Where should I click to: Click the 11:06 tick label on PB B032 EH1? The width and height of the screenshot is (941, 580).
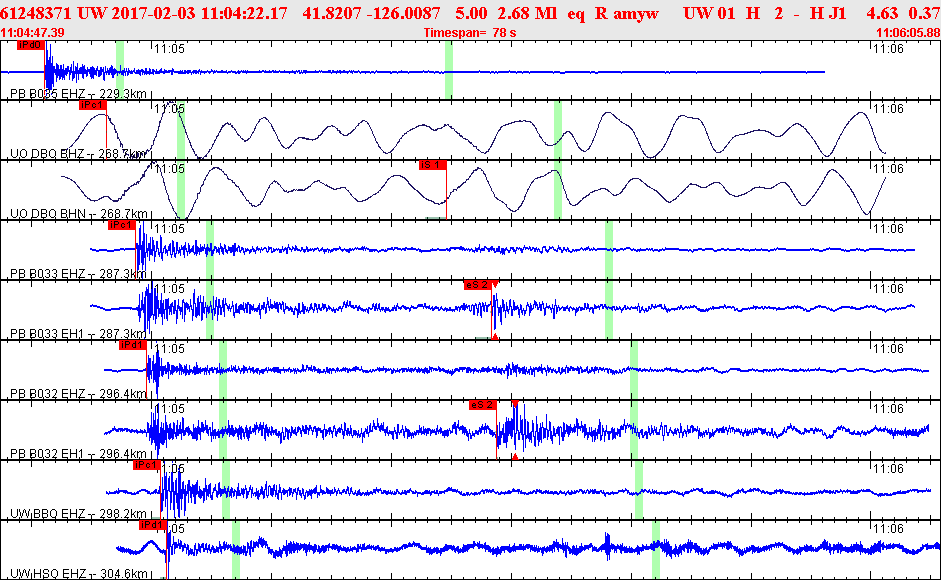click(888, 409)
